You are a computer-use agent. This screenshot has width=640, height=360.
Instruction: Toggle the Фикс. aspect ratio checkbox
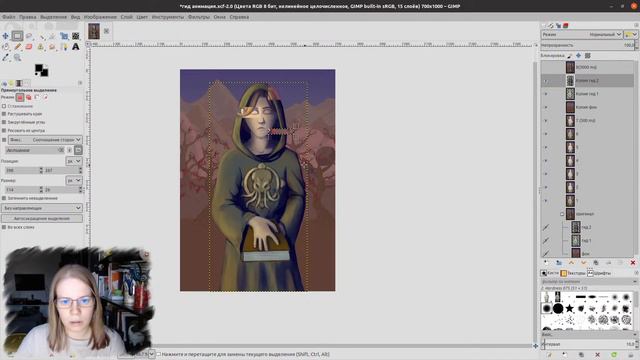point(4,140)
